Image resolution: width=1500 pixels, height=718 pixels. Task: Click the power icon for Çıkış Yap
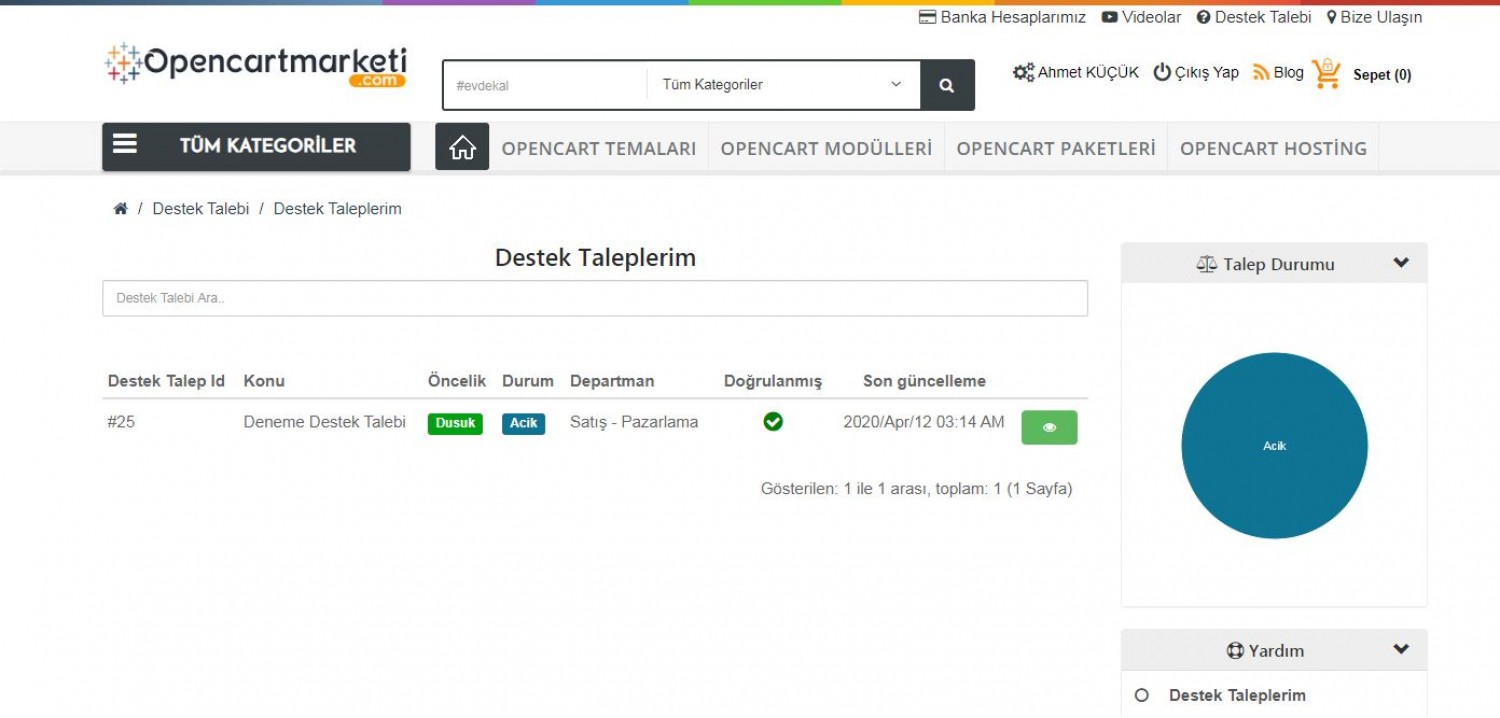click(1162, 73)
